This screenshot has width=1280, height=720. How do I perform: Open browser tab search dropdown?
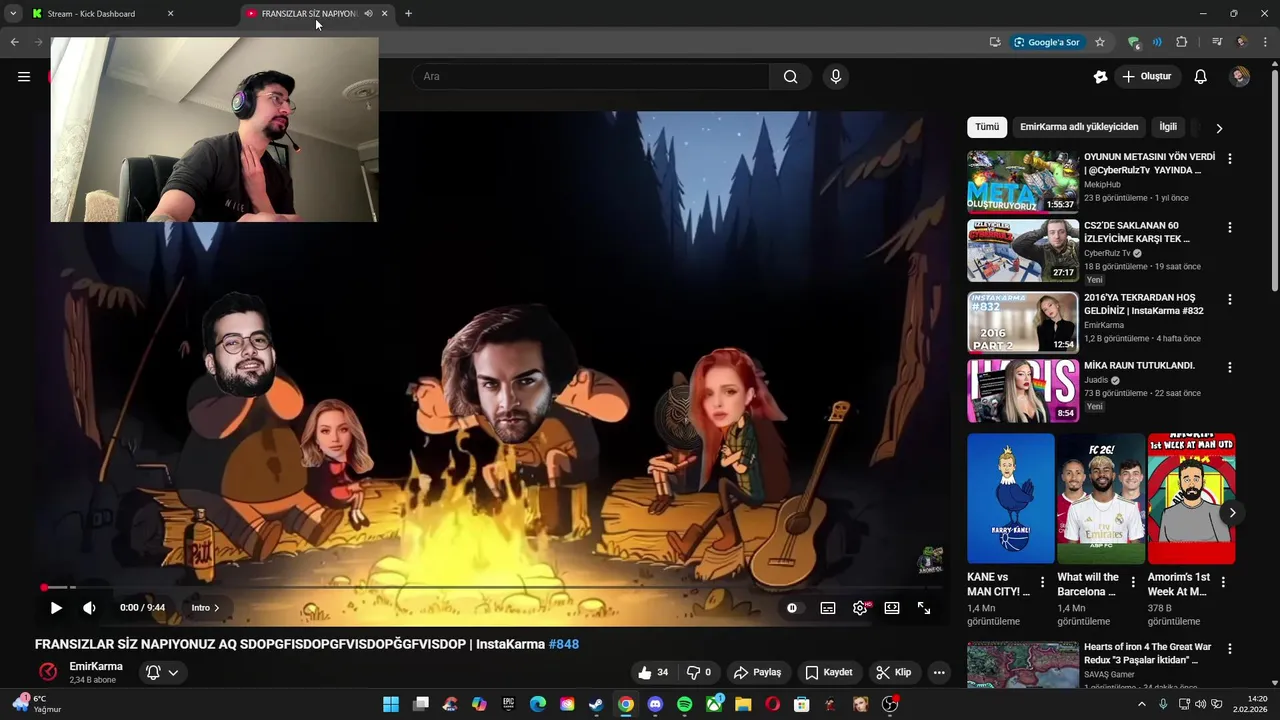(13, 14)
